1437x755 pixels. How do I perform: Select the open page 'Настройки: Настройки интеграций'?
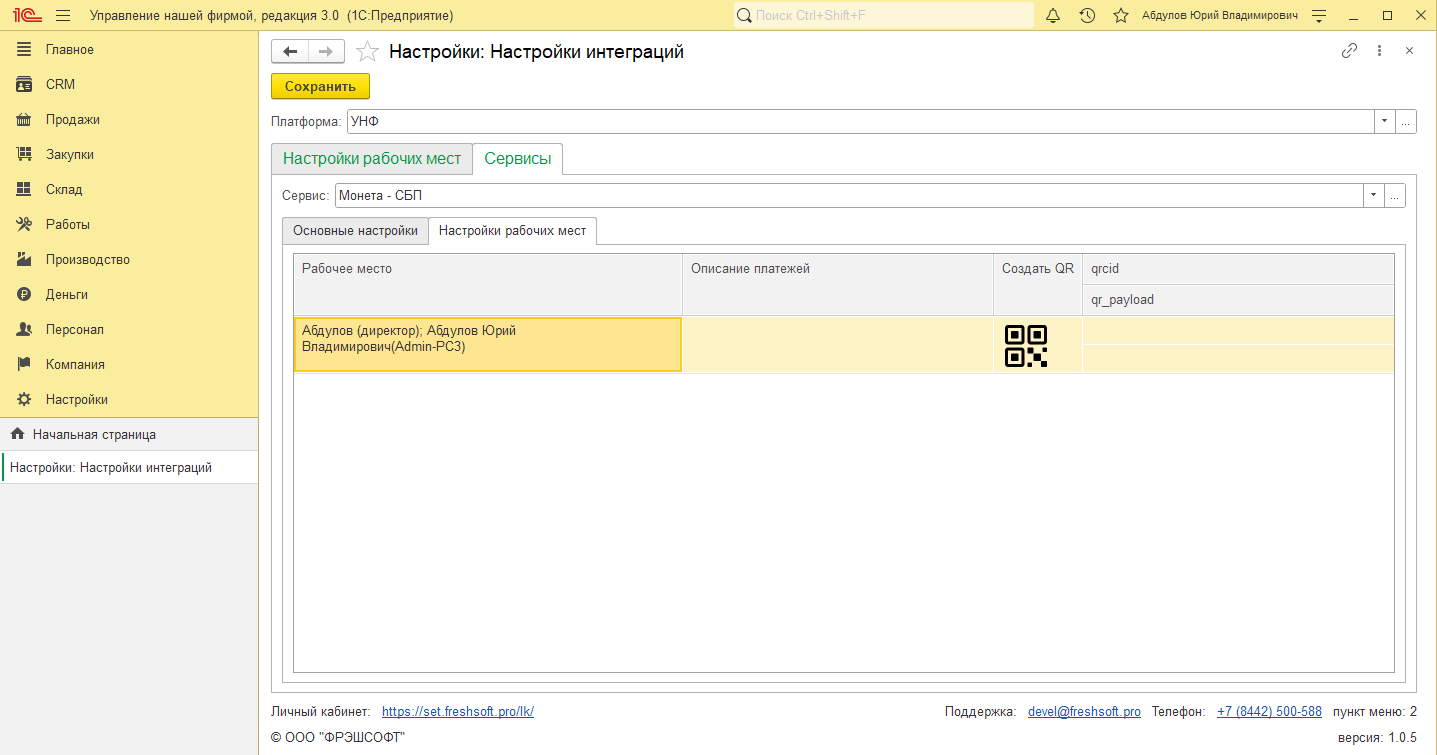click(129, 468)
